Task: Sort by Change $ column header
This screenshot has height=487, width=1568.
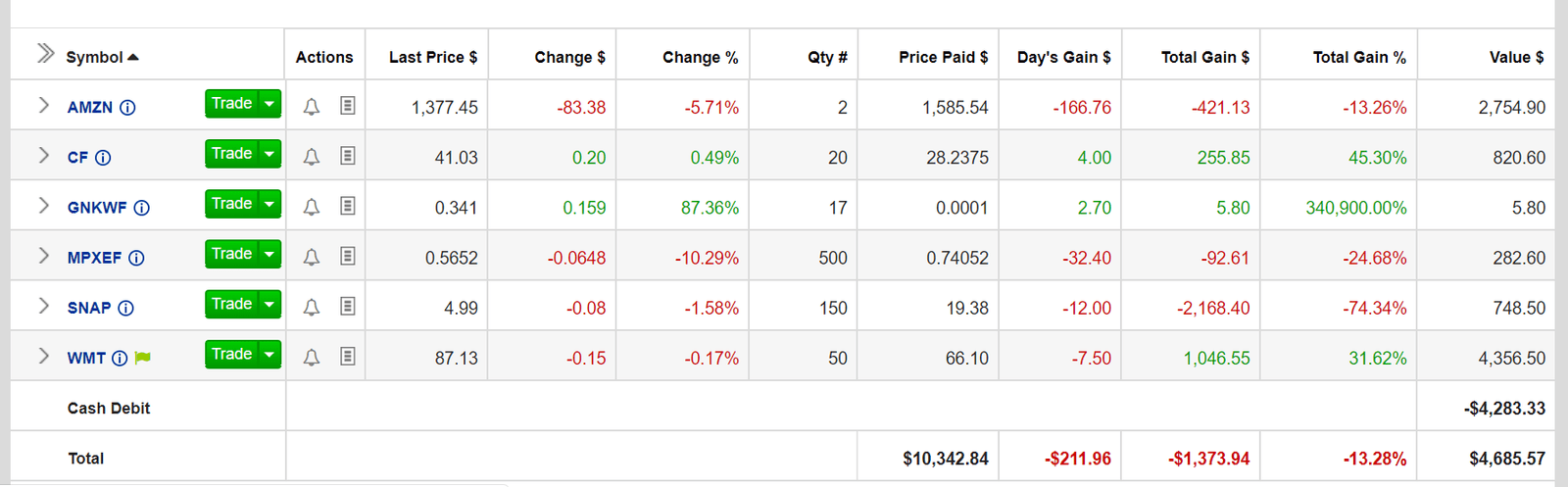Action: tap(569, 58)
